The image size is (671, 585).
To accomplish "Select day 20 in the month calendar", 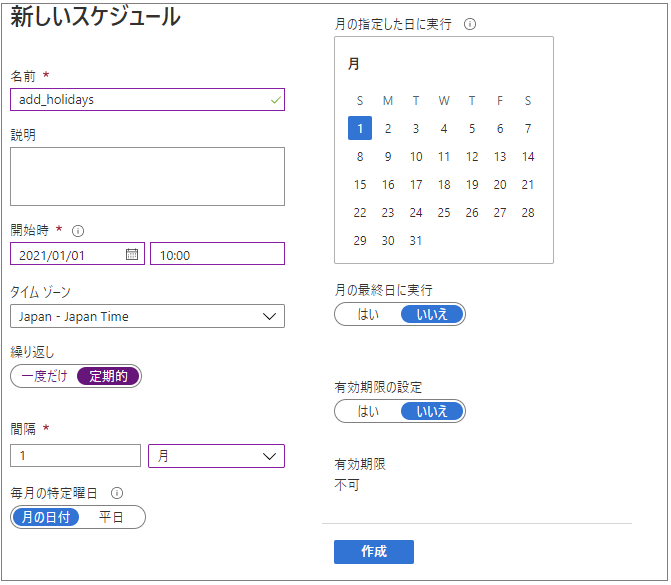I will click(500, 184).
